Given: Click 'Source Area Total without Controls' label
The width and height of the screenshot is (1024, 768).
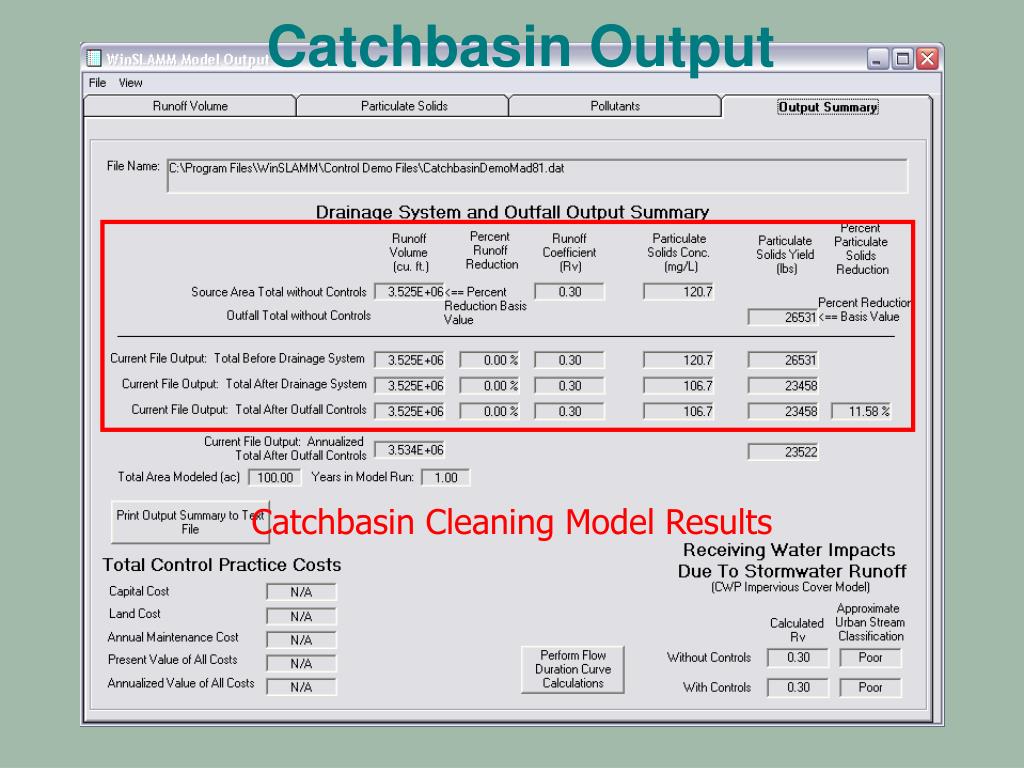Looking at the screenshot, I should click(x=279, y=292).
